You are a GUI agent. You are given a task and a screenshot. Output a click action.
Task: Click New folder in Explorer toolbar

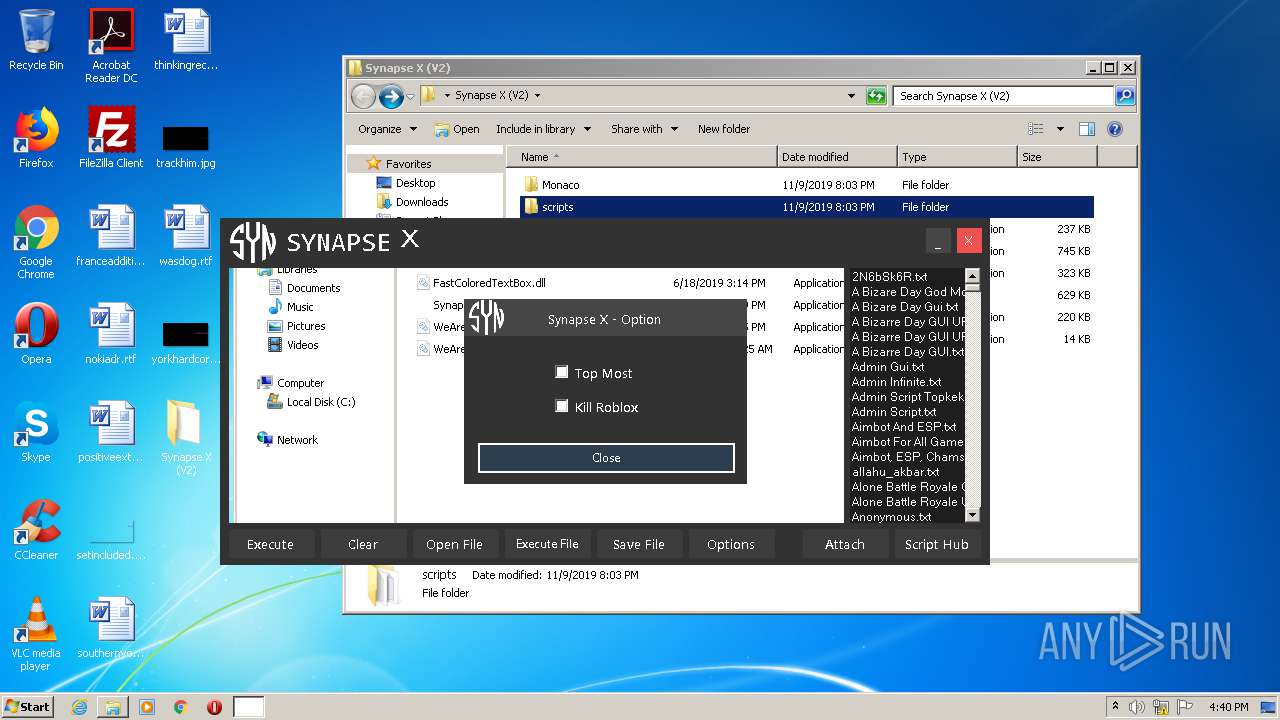pos(724,129)
